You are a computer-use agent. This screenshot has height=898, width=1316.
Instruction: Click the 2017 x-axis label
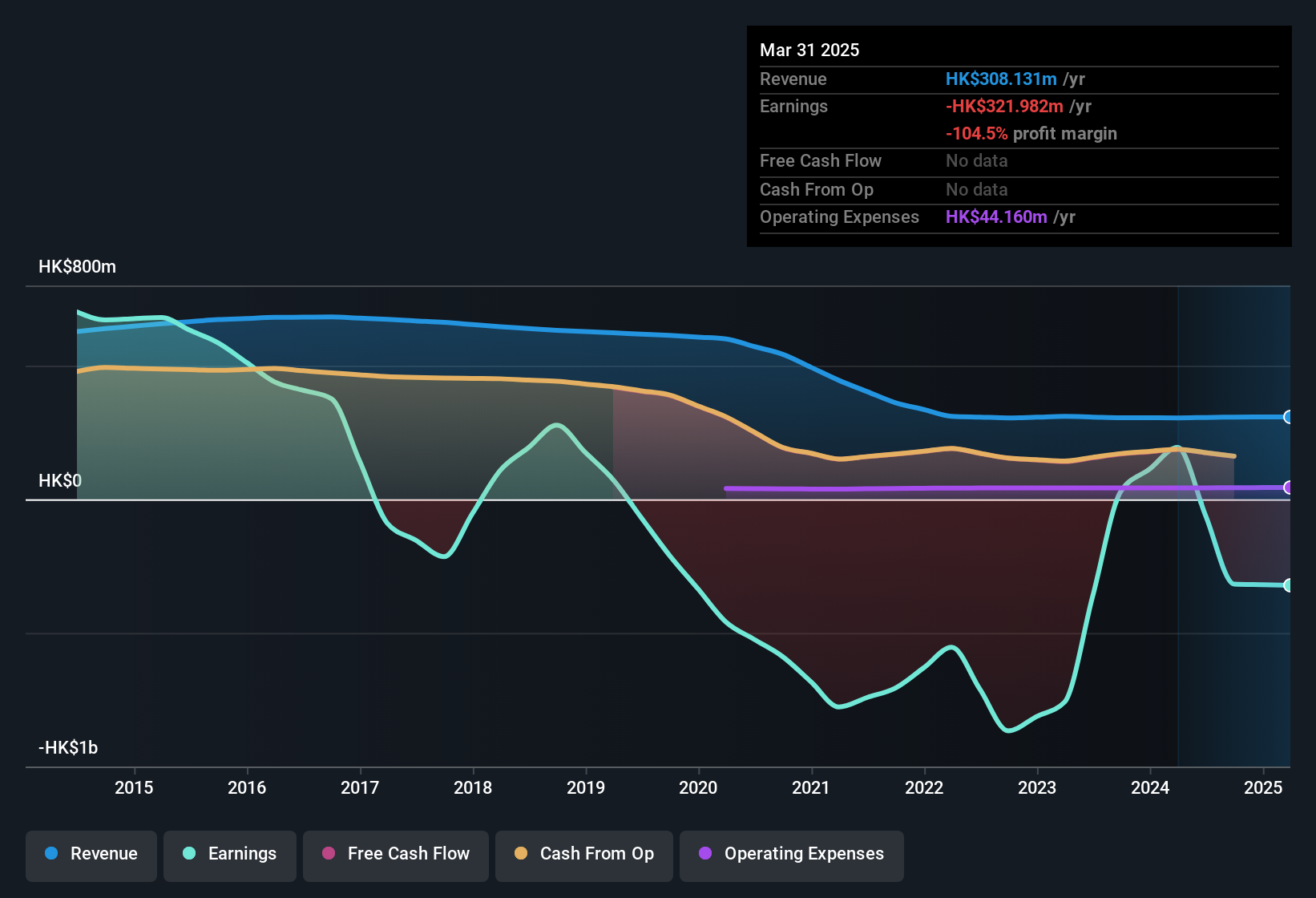tap(360, 788)
